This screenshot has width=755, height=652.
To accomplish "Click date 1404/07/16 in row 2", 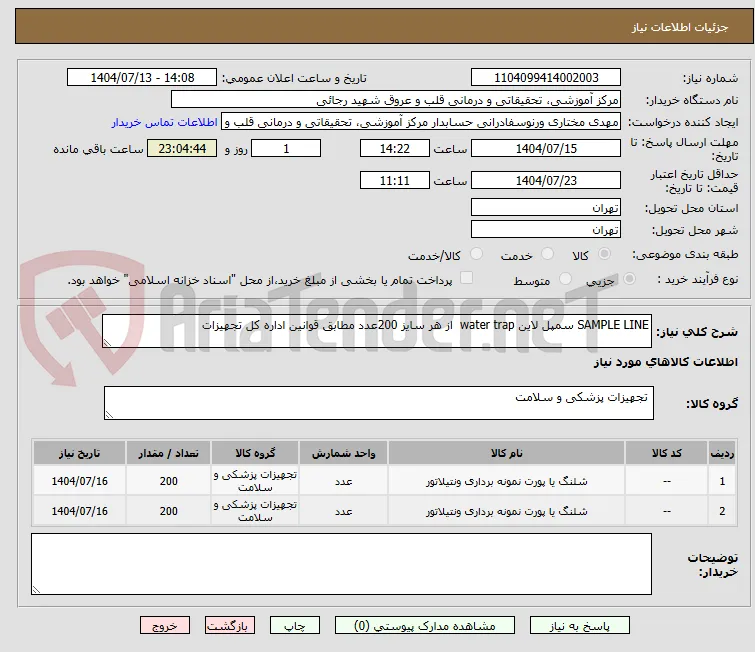I will coord(79,511).
